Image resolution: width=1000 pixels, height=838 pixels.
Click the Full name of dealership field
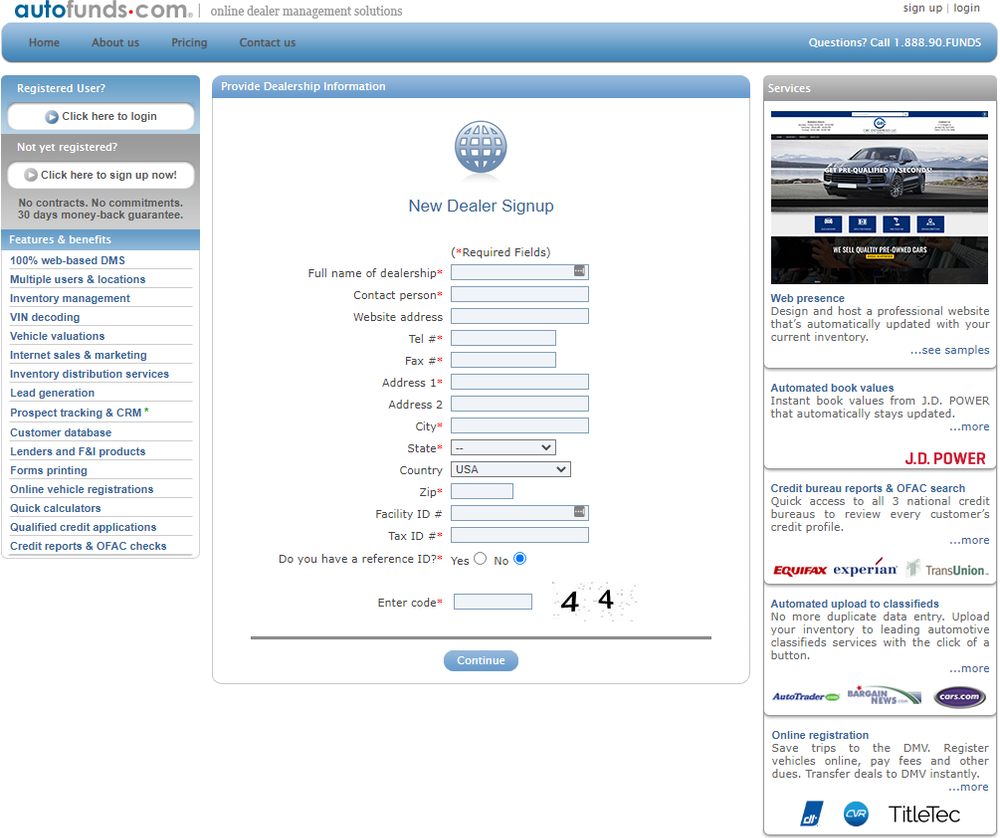[x=520, y=272]
